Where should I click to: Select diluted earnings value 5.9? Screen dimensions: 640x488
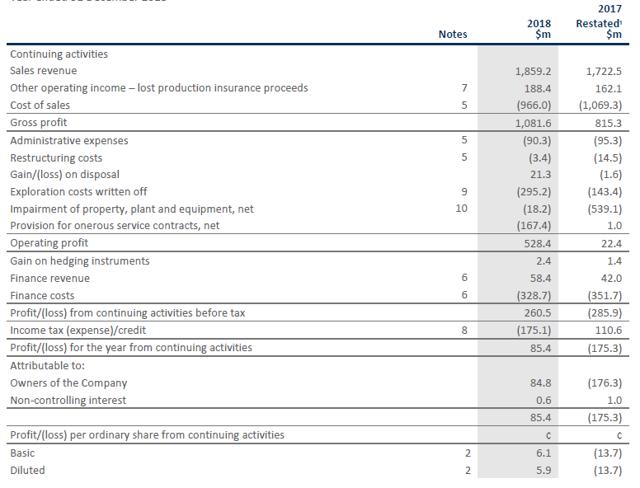(x=544, y=470)
